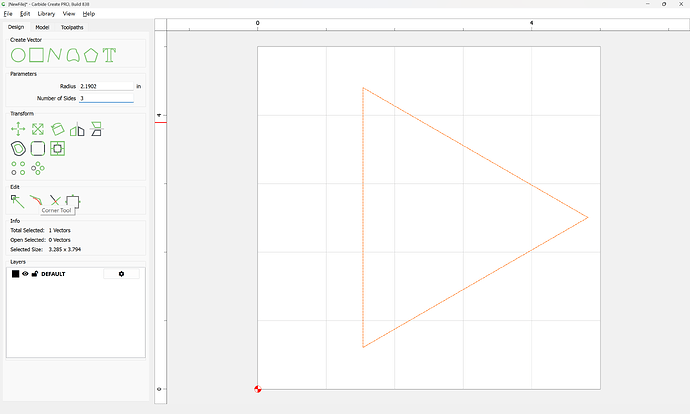Select the Rectangle vector tool
Viewport: 690px width, 414px height.
pyautogui.click(x=36, y=54)
